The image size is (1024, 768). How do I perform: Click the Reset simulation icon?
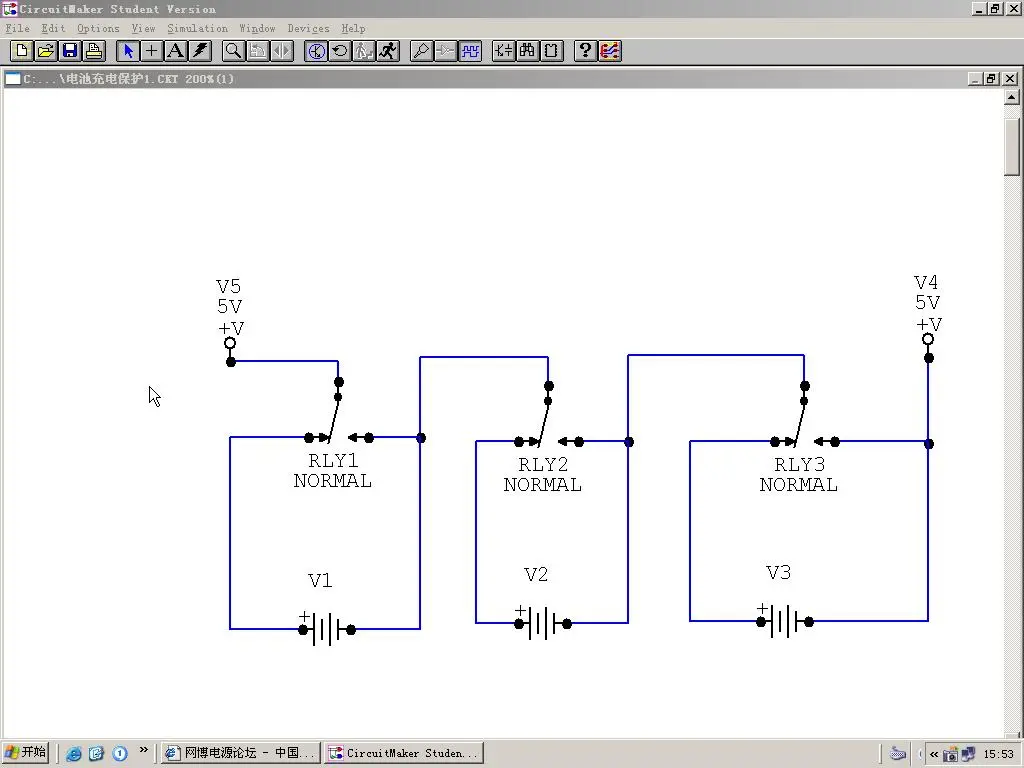pos(340,51)
